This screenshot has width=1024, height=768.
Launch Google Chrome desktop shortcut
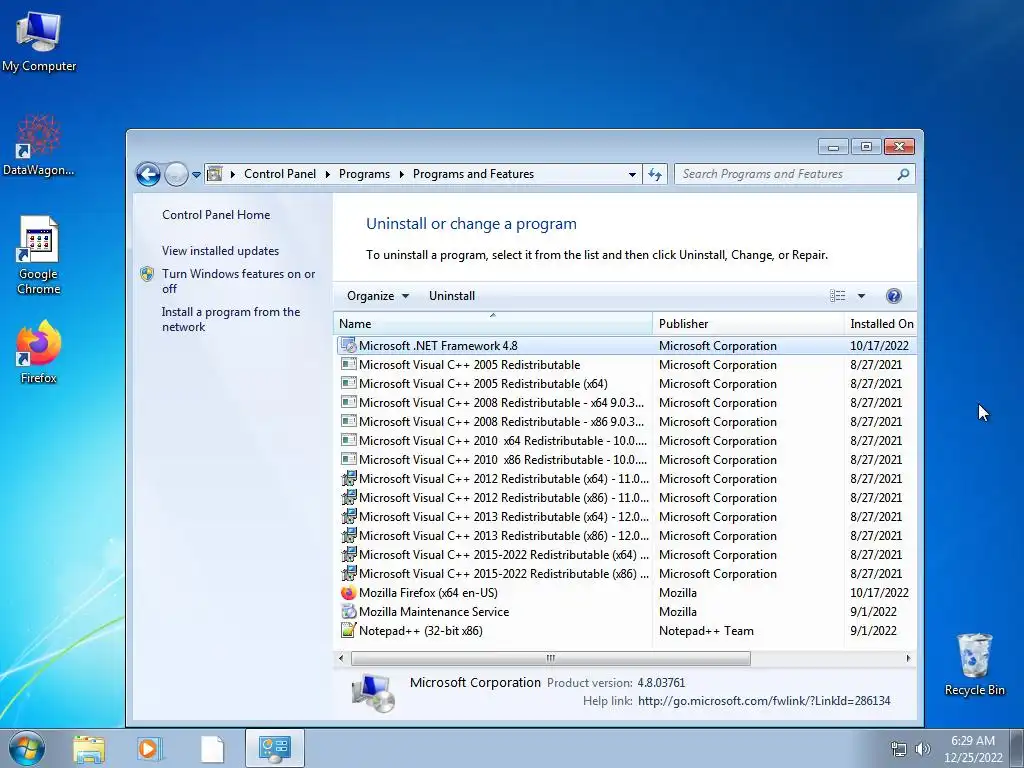click(39, 255)
